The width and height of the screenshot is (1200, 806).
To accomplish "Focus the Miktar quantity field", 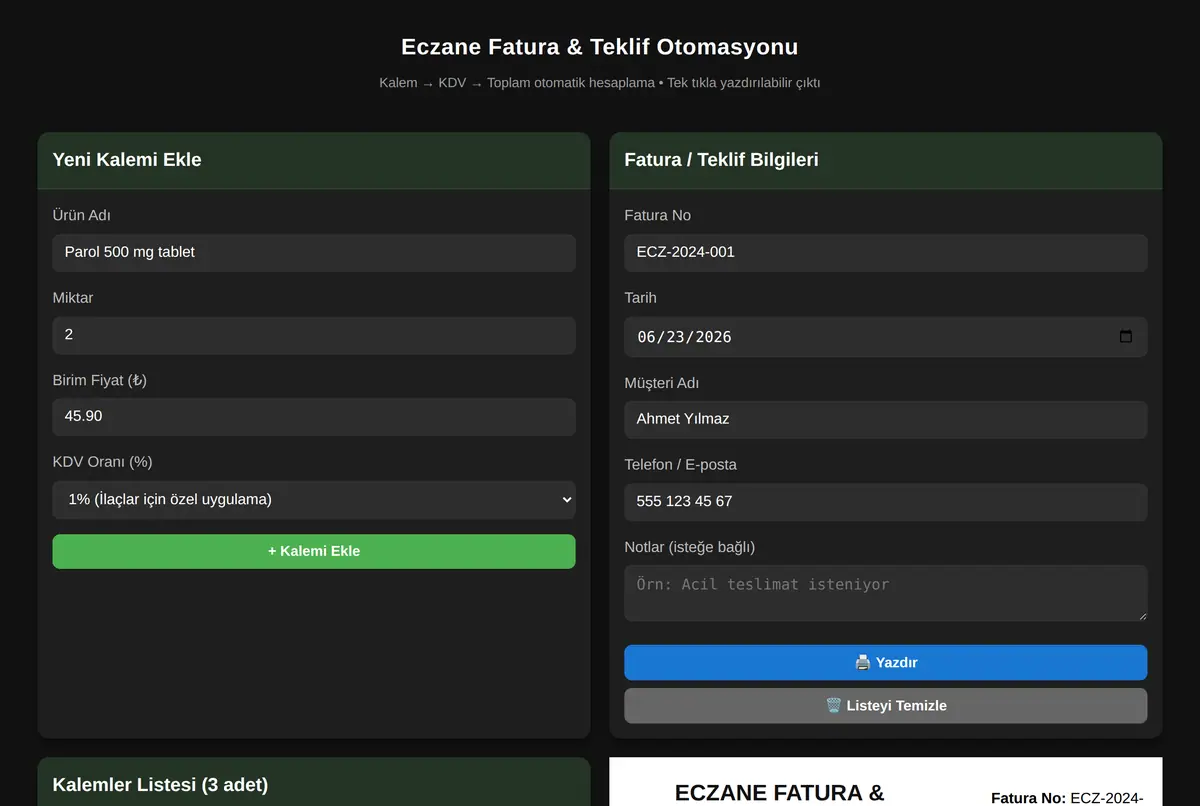I will point(314,335).
